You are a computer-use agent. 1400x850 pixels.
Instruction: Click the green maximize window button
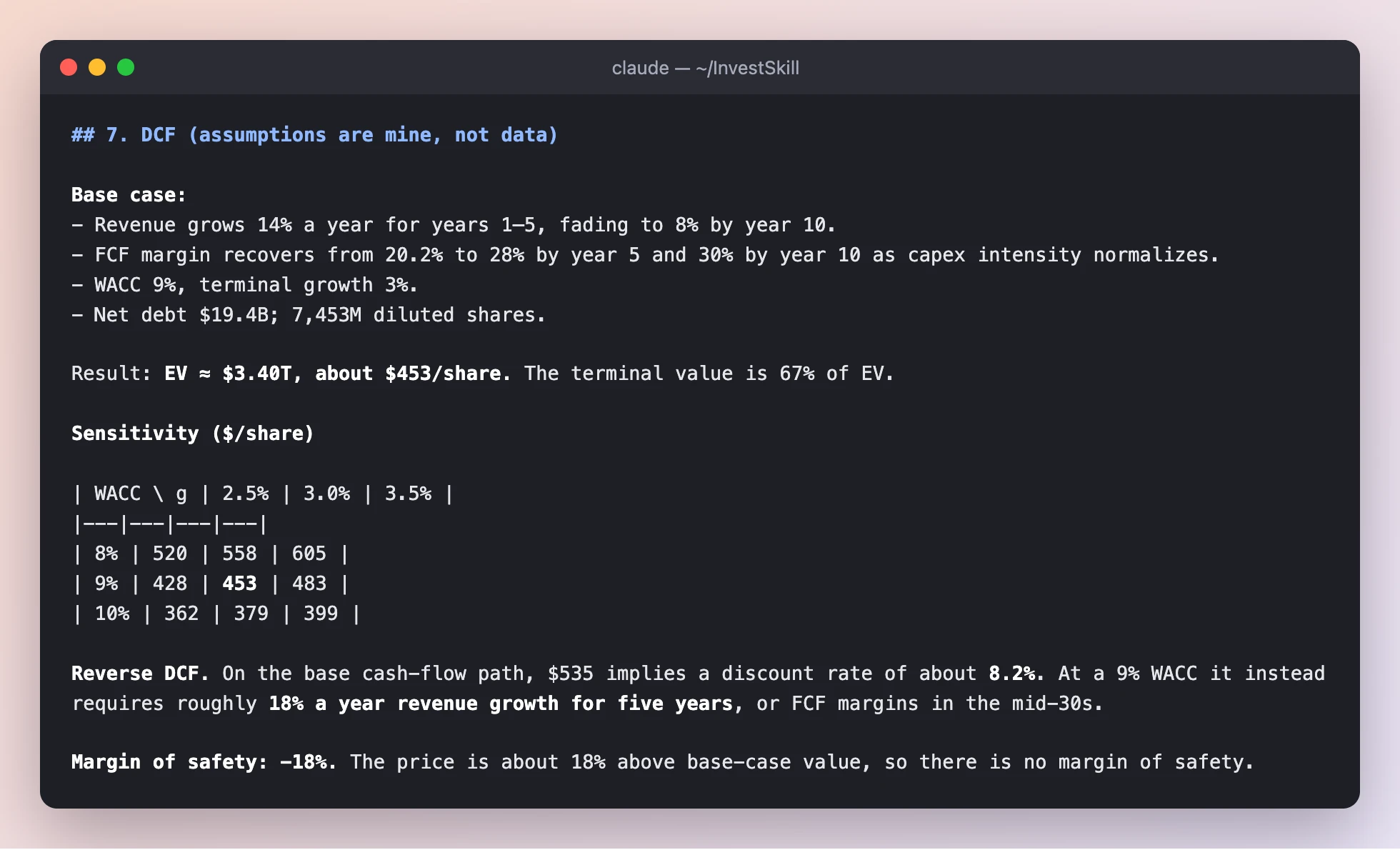pos(126,67)
